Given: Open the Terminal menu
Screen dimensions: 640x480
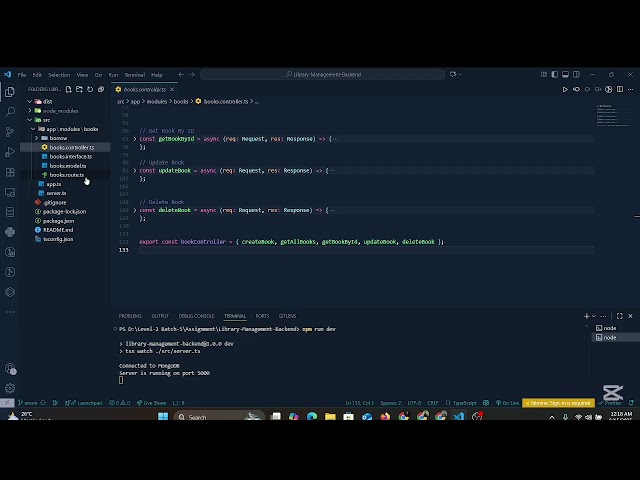Looking at the screenshot, I should (x=135, y=75).
